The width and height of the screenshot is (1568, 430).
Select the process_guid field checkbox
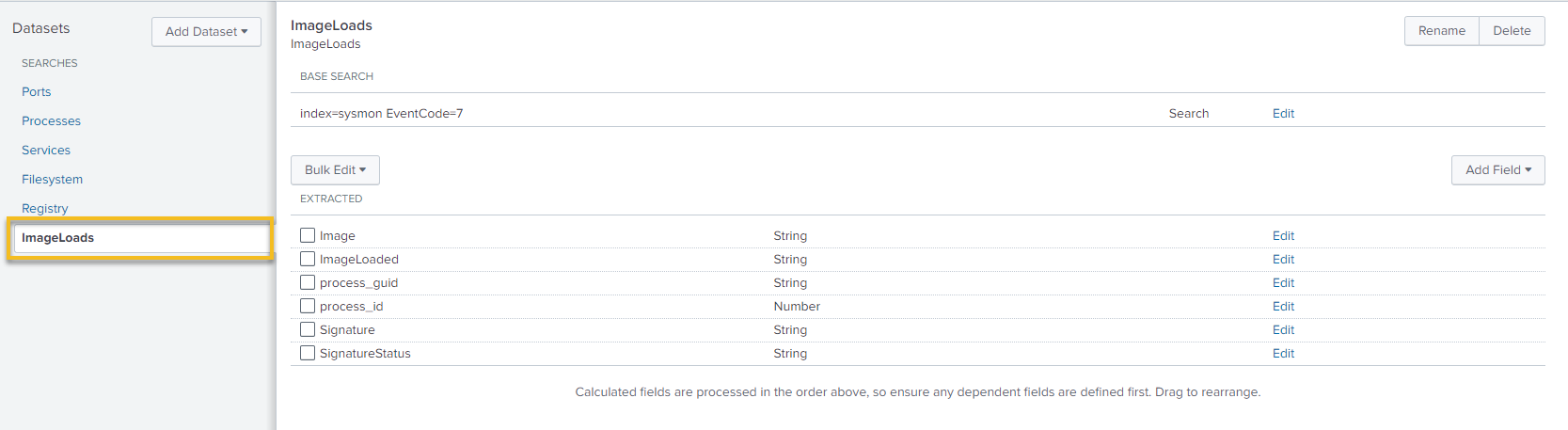(308, 282)
